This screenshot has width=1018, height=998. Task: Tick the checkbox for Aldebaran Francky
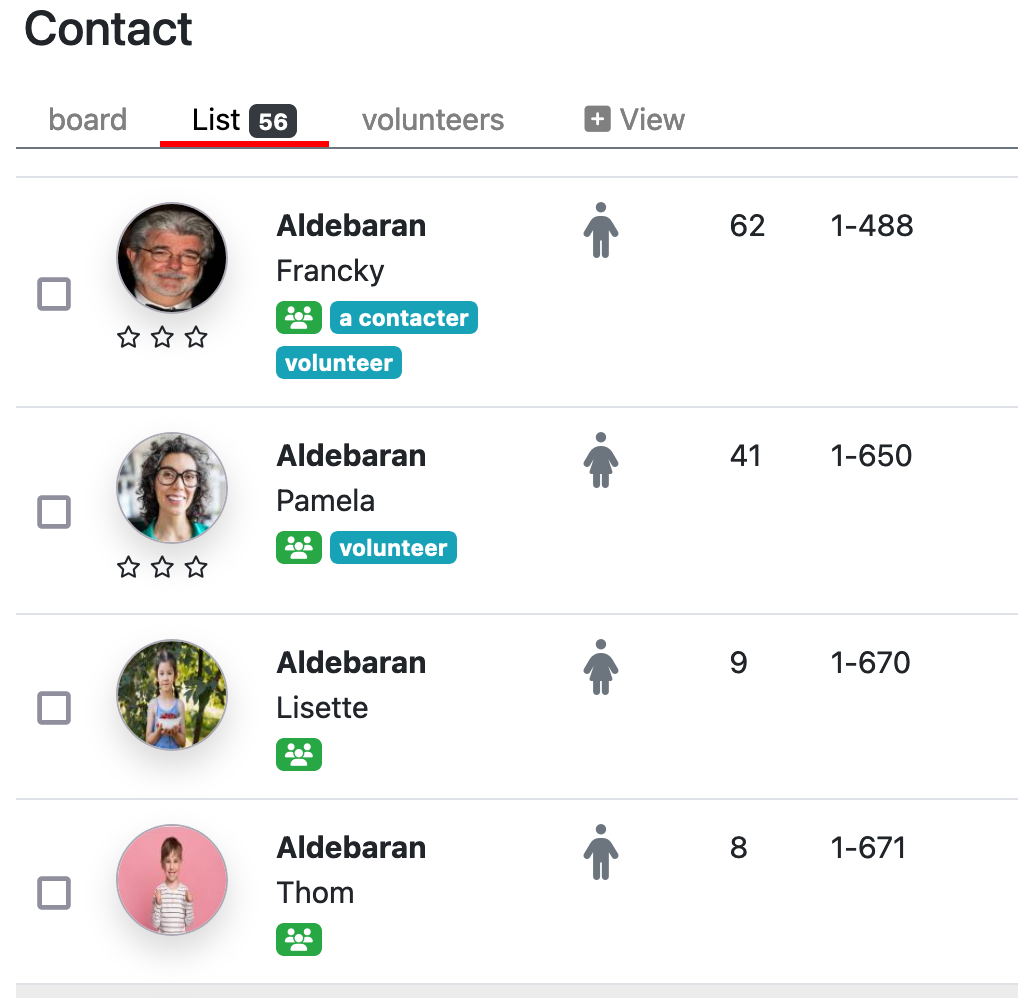54,294
